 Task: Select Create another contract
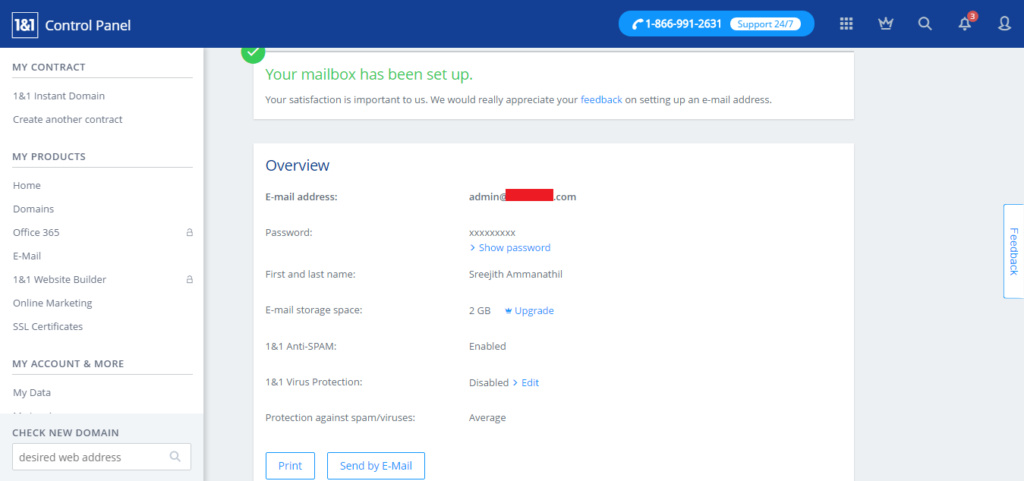coord(67,119)
